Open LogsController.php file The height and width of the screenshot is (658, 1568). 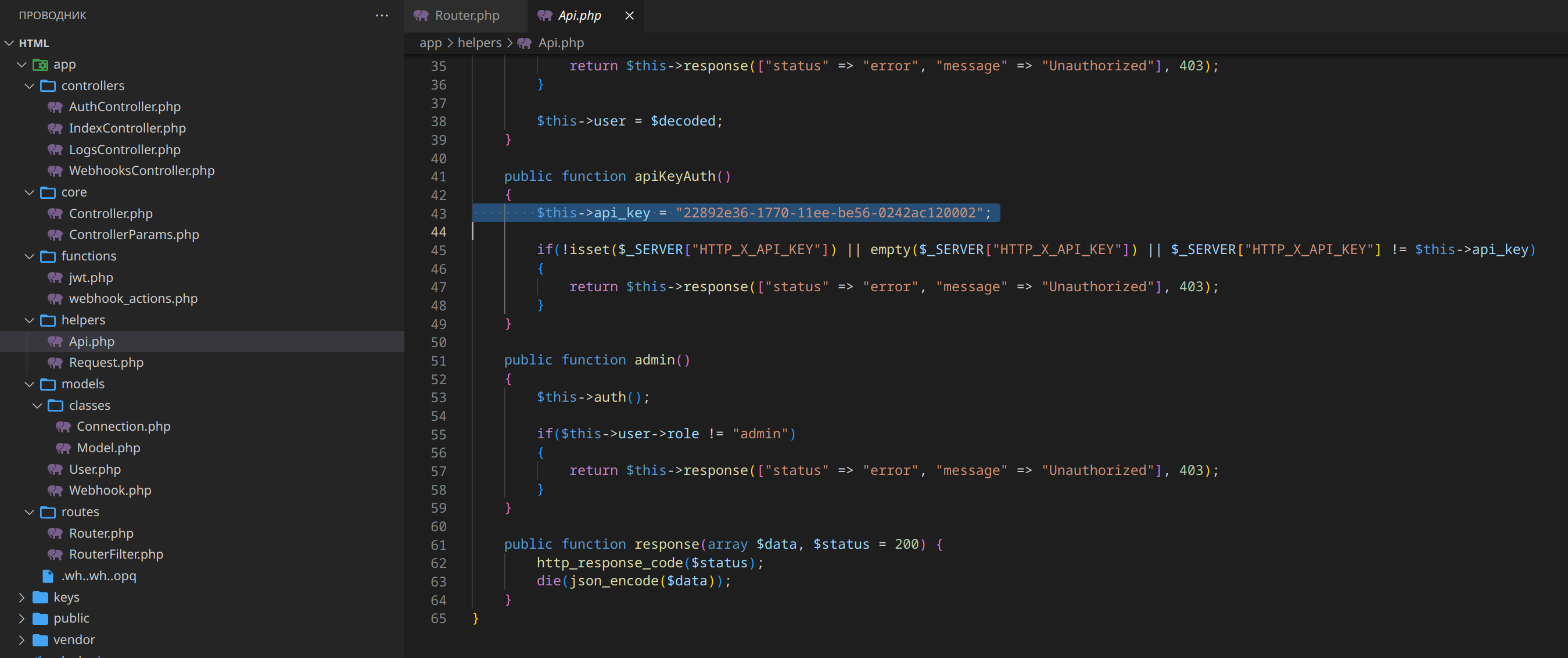tap(124, 149)
